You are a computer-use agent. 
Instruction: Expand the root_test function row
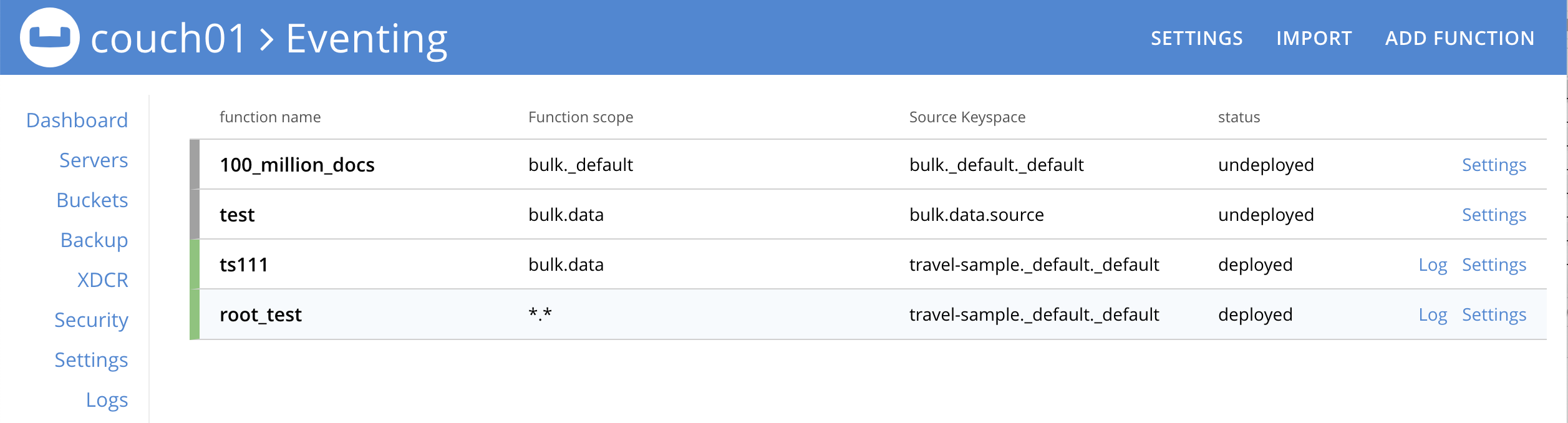(x=260, y=314)
